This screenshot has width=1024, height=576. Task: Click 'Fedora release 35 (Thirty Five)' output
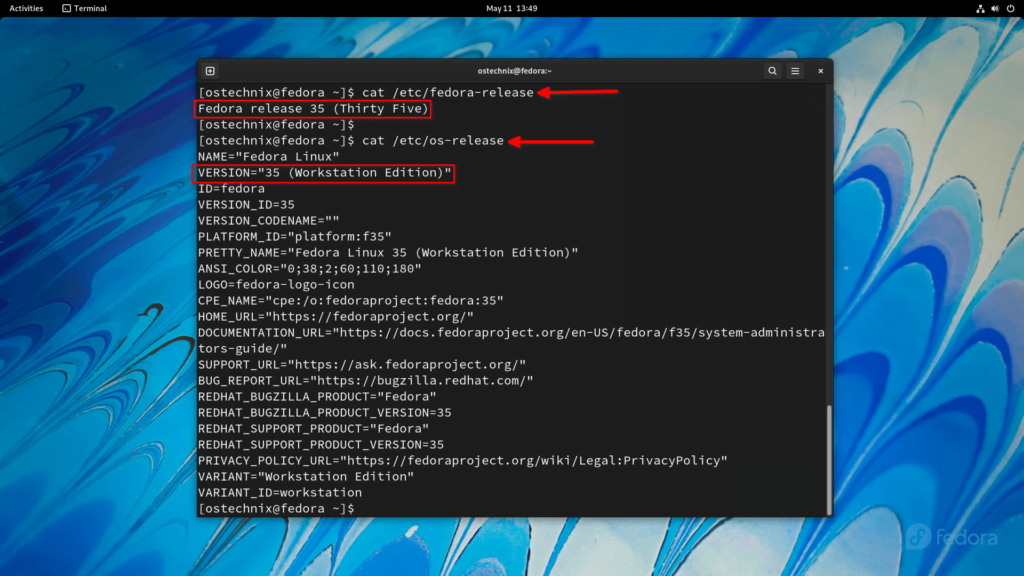[x=313, y=108]
